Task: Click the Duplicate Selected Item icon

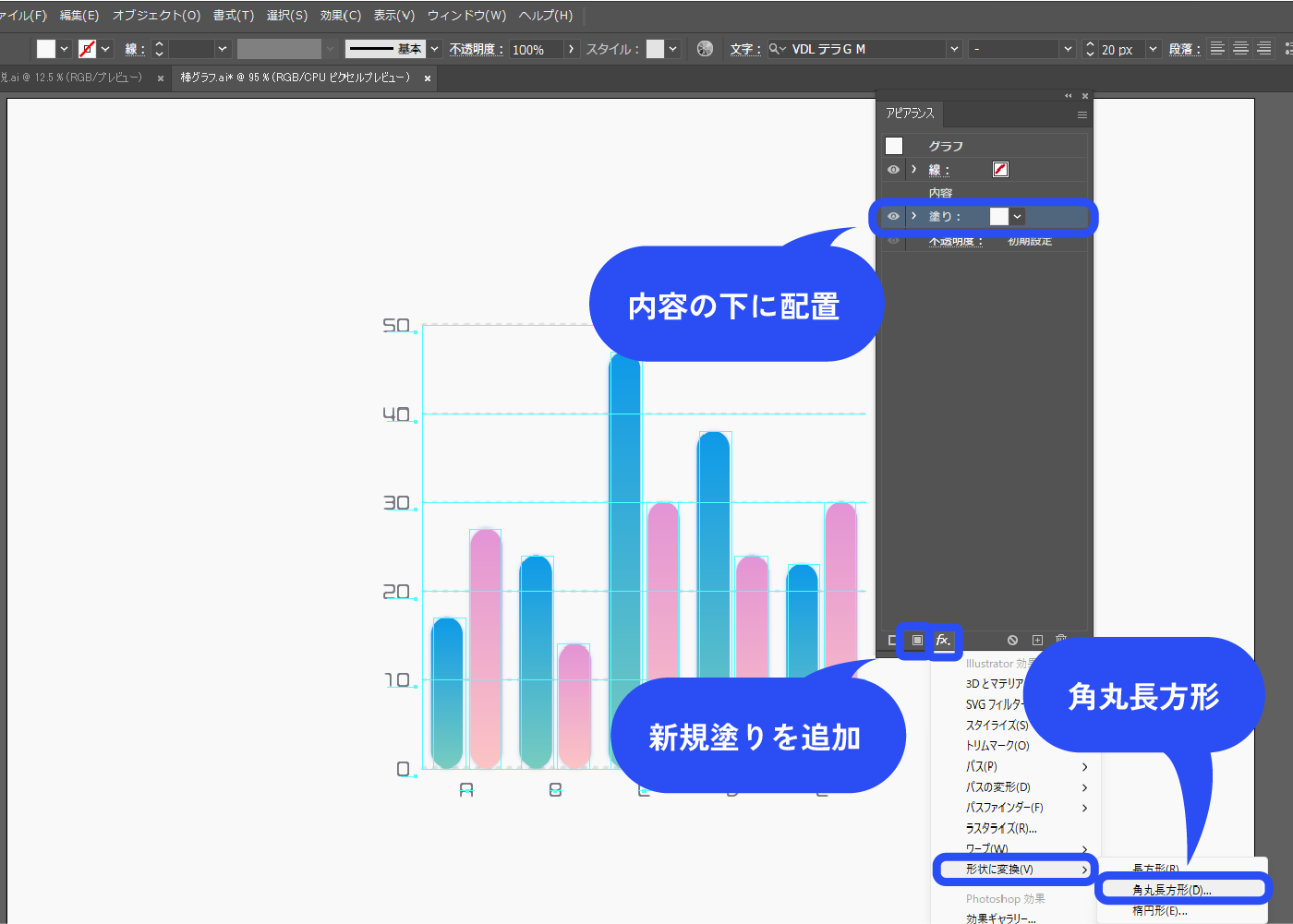Action: tap(1037, 640)
